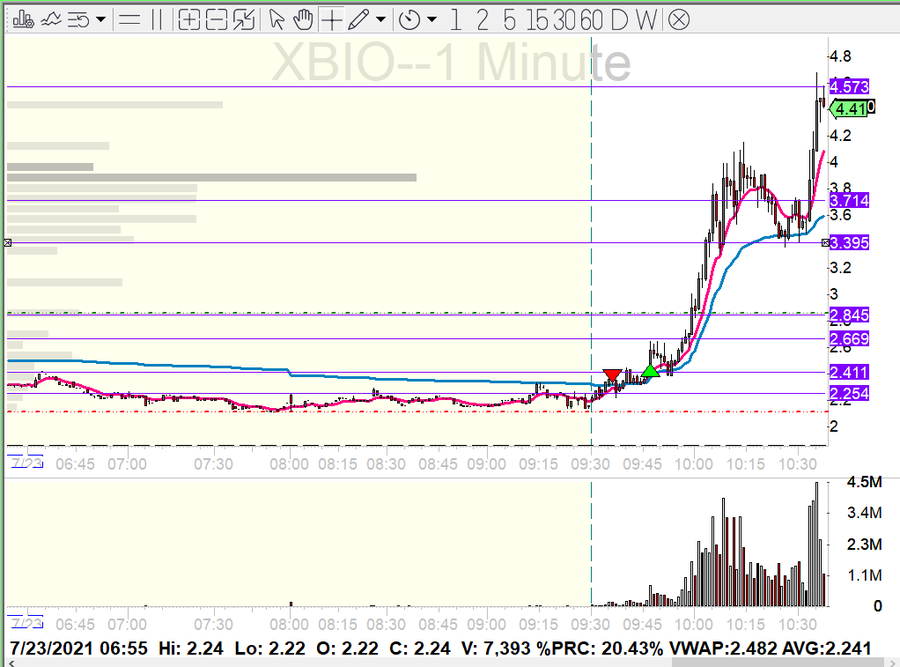900x667 pixels.
Task: Expand the pencil tool dropdown arrow
Action: pos(381,20)
